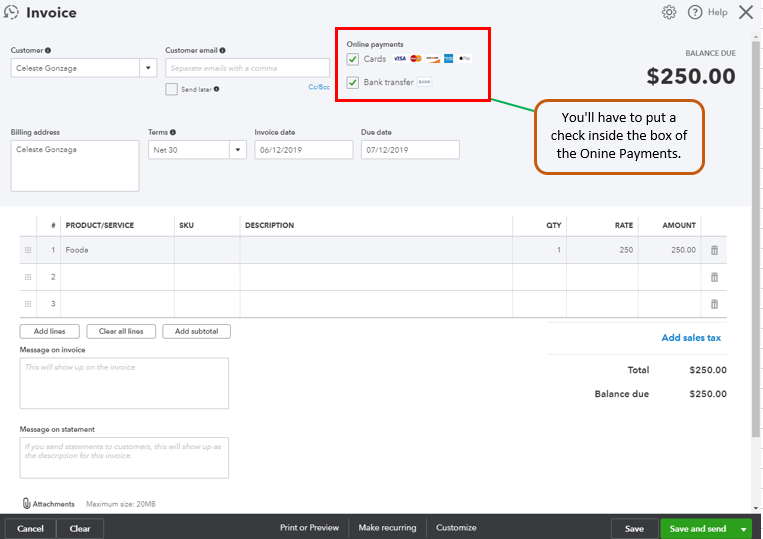Click the Add subtotal button

coord(197,331)
